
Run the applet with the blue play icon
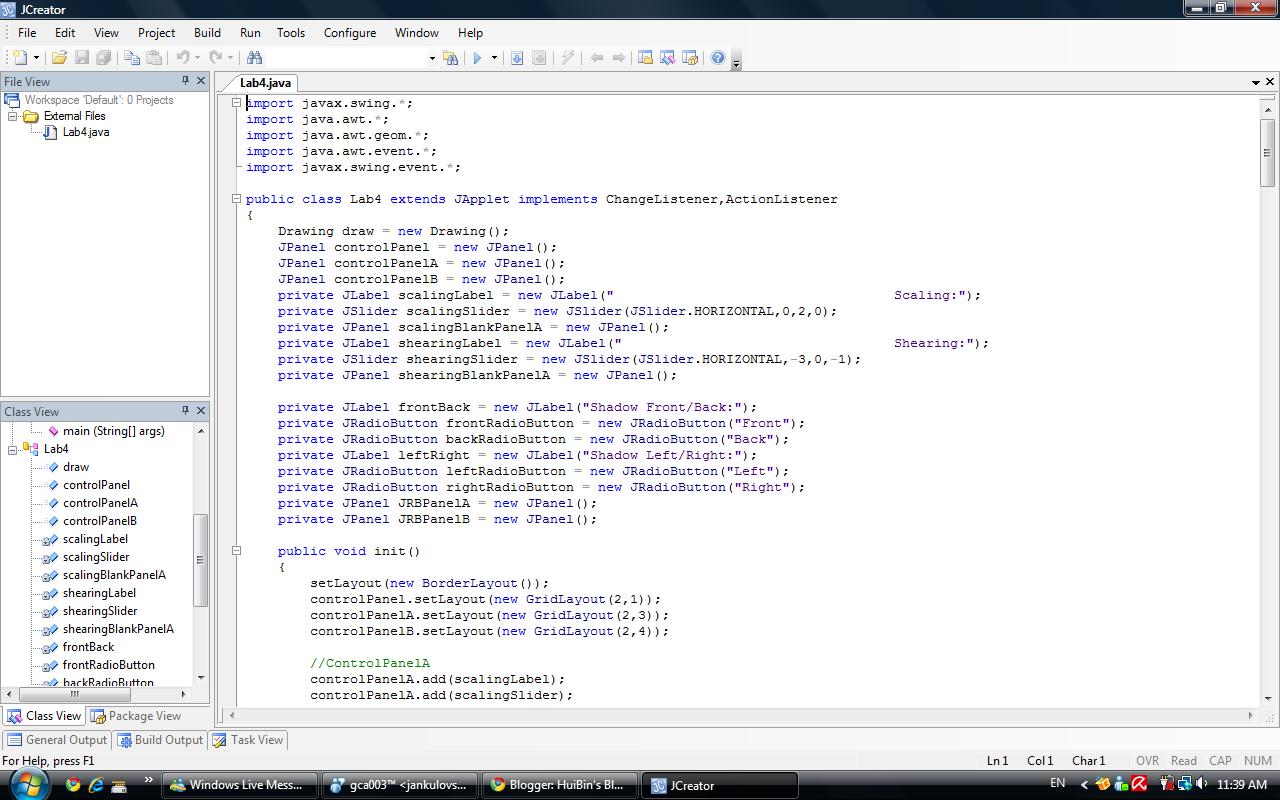point(479,57)
